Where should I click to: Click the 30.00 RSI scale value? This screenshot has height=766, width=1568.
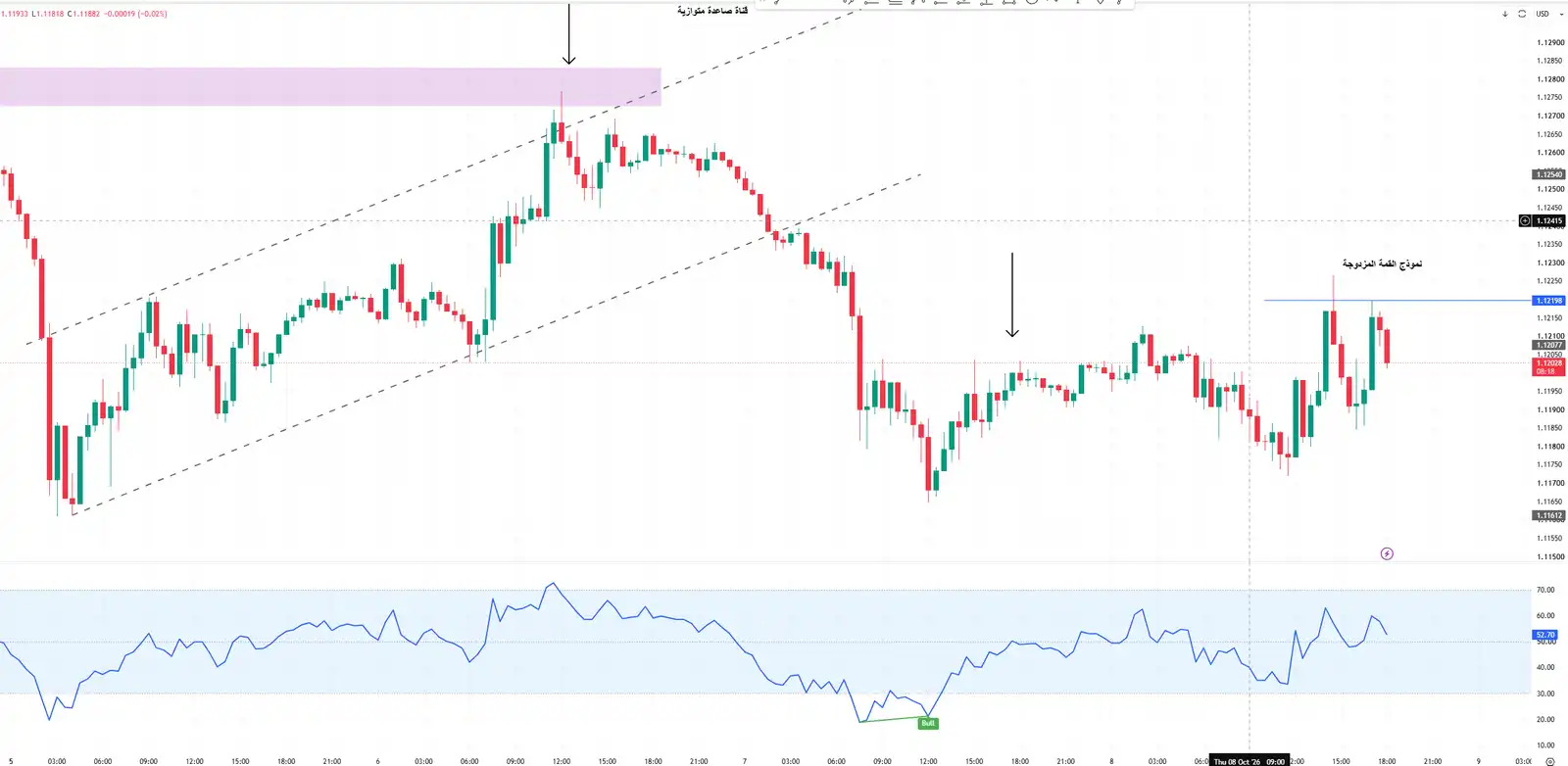1545,694
